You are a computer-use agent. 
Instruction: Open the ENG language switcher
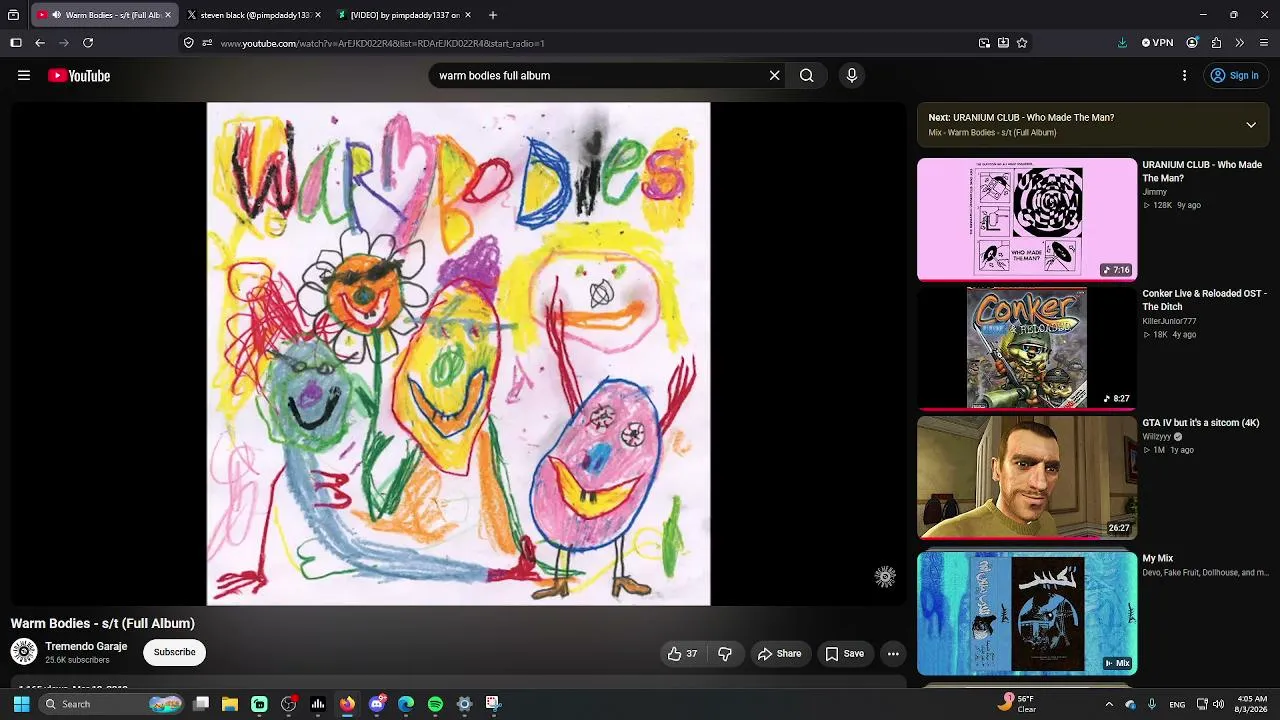(1177, 704)
